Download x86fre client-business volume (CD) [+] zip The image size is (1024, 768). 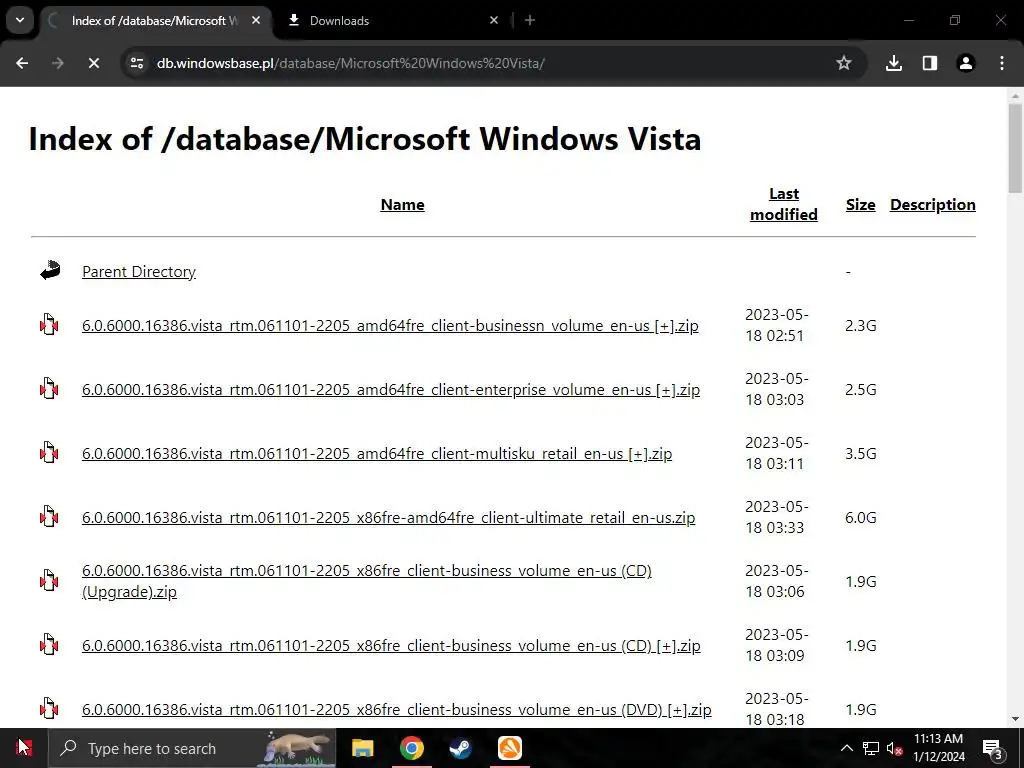pyautogui.click(x=391, y=645)
